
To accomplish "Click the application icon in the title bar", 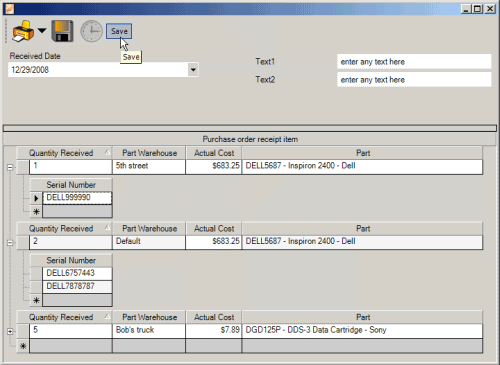I will tap(9, 9).
